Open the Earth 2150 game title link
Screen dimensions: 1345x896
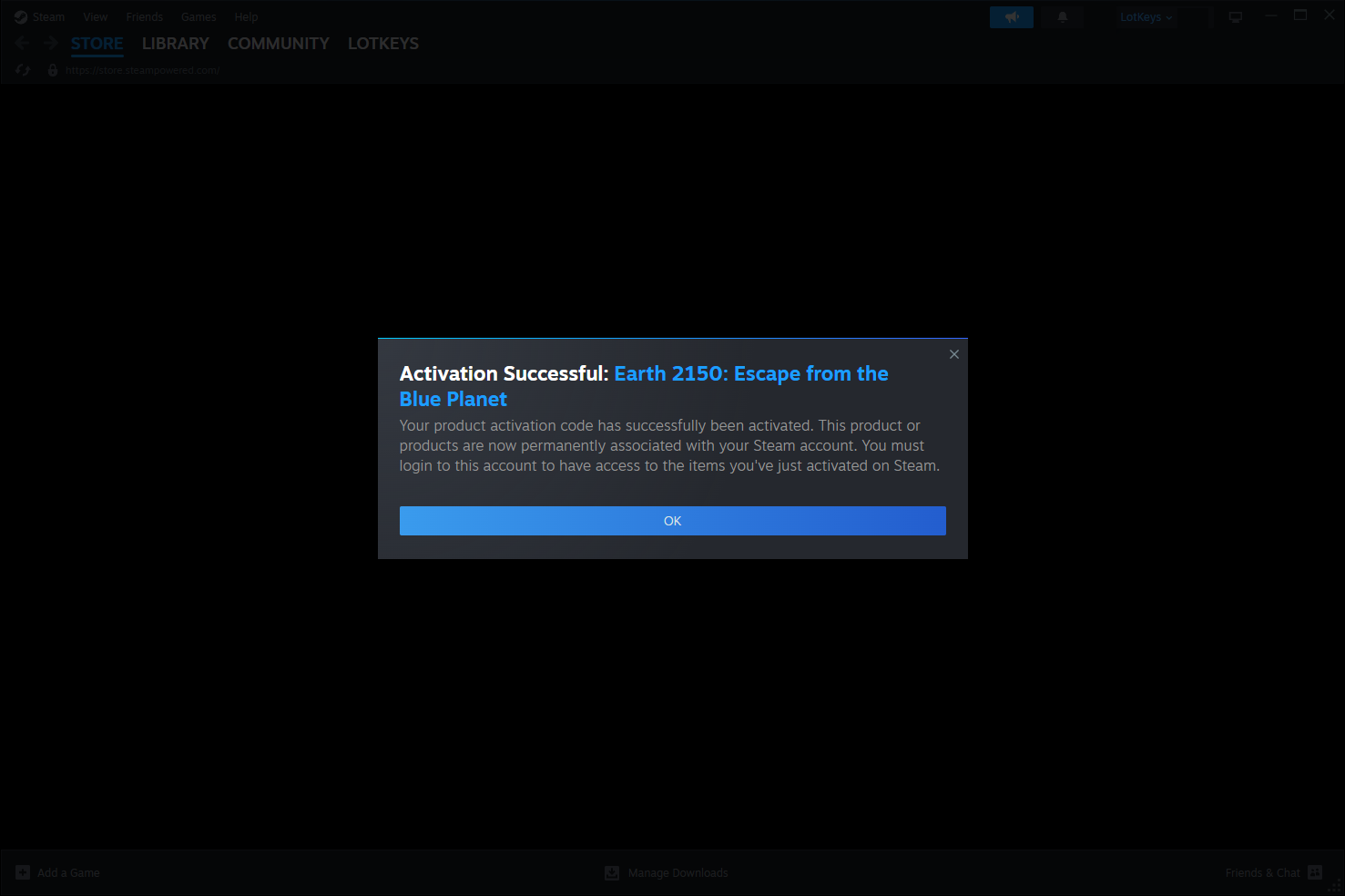644,386
